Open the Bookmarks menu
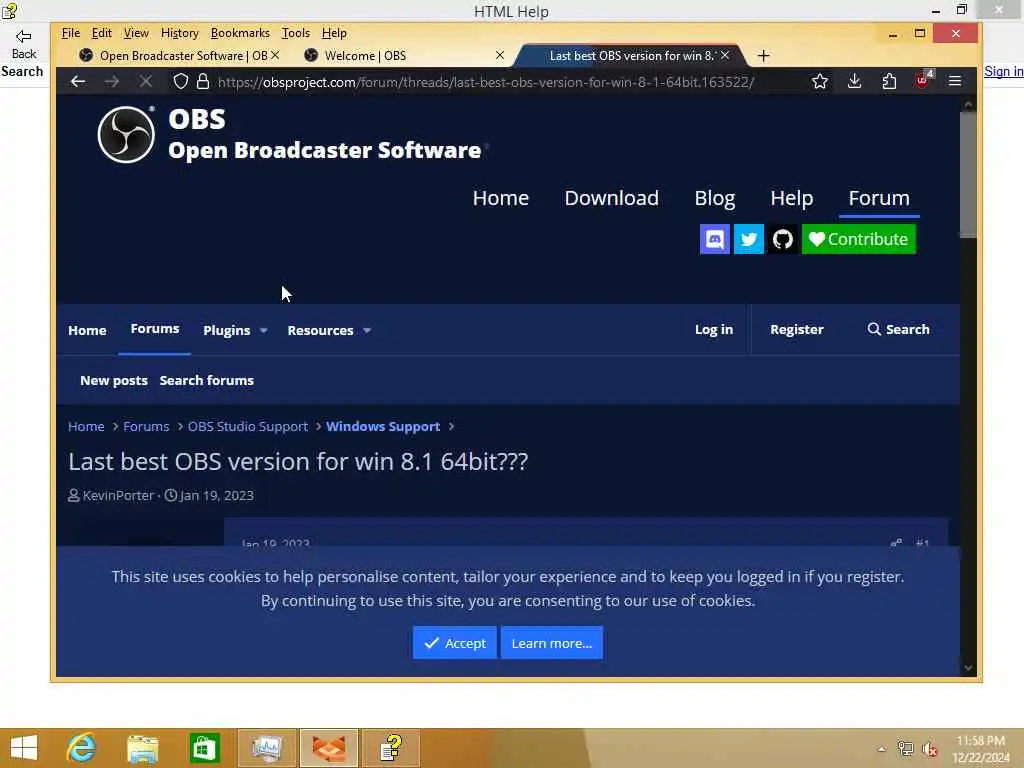Image resolution: width=1024 pixels, height=768 pixels. click(x=240, y=33)
